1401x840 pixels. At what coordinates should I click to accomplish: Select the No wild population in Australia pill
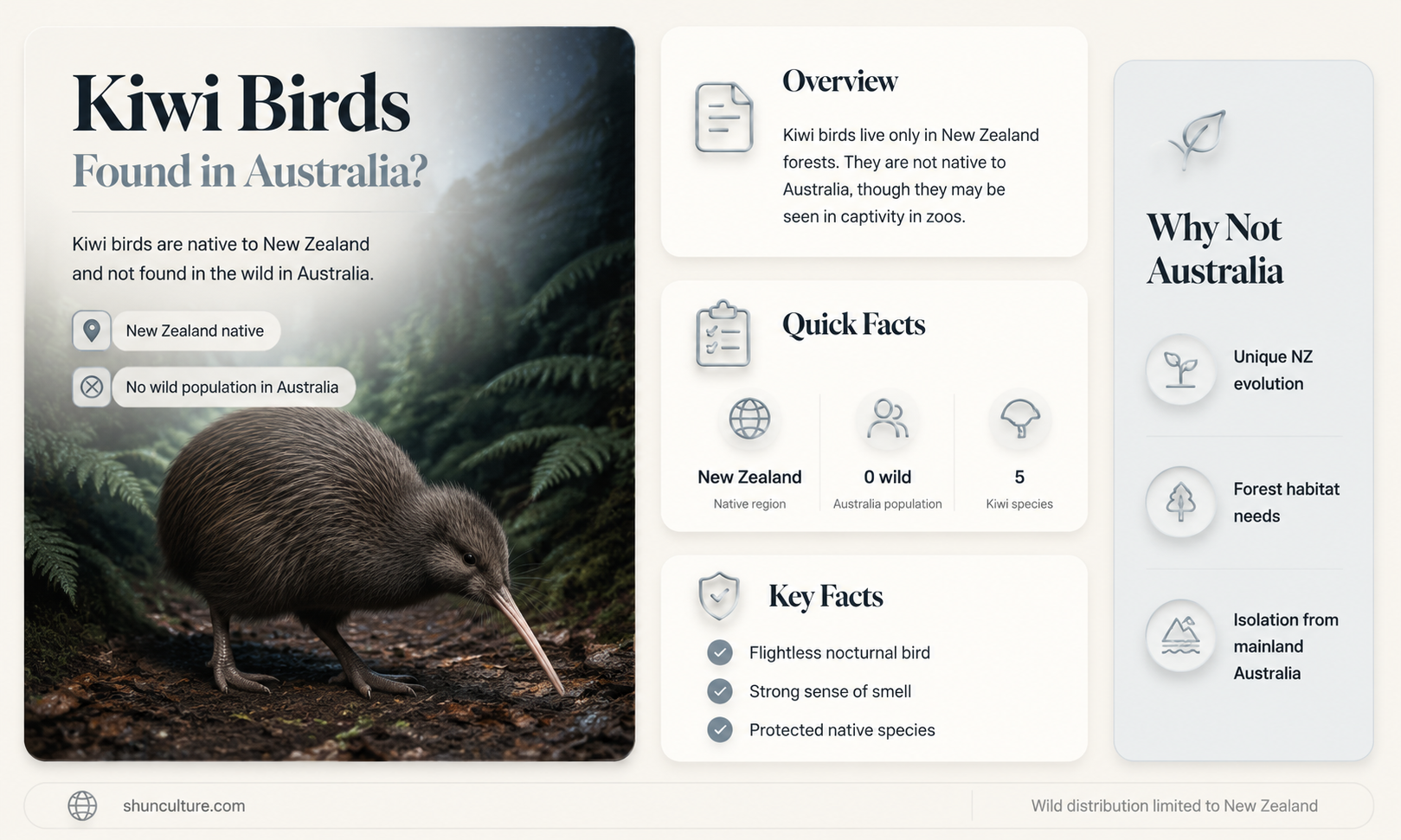coord(233,387)
